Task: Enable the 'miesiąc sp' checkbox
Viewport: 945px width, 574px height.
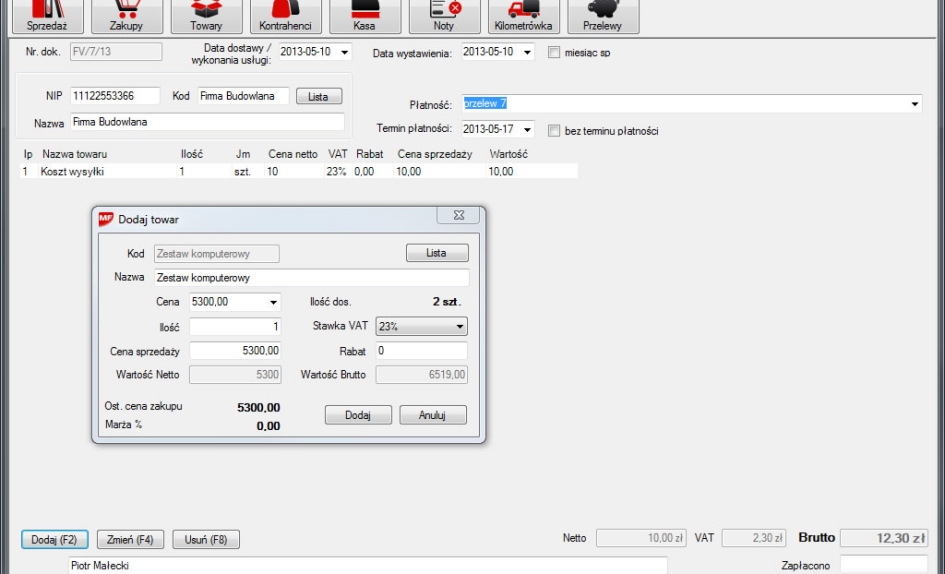Action: (554, 52)
